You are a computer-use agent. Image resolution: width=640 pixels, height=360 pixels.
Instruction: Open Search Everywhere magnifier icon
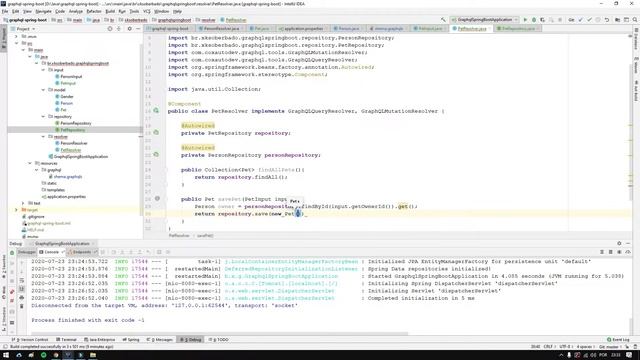[635, 20]
